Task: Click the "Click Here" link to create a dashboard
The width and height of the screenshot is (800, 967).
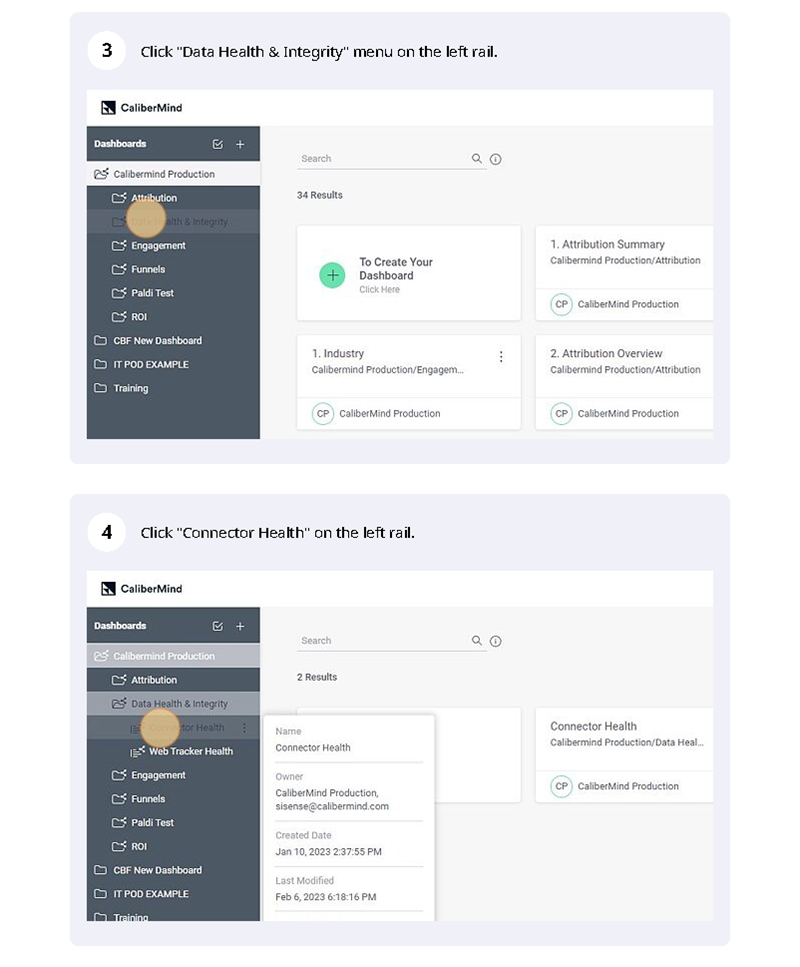Action: tap(379, 289)
